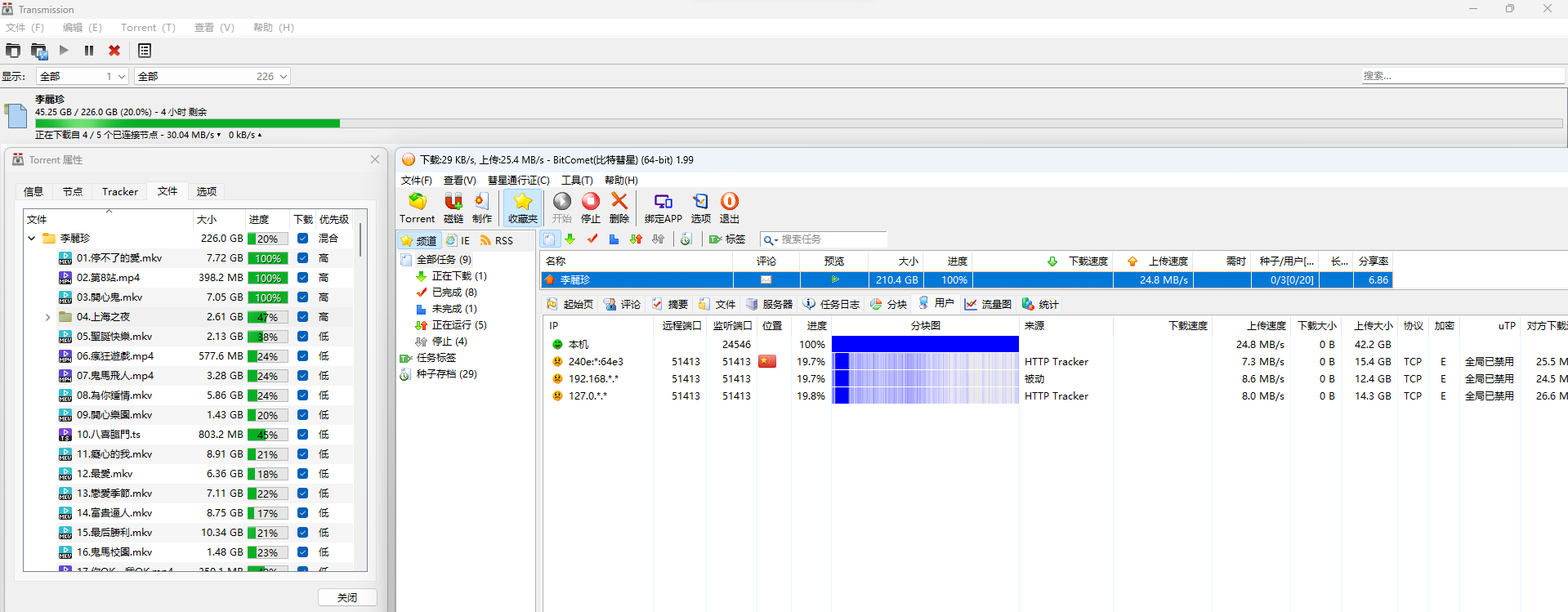The image size is (1568, 612).
Task: Click the 关闭 button in Torrent properties
Action: pos(347,597)
